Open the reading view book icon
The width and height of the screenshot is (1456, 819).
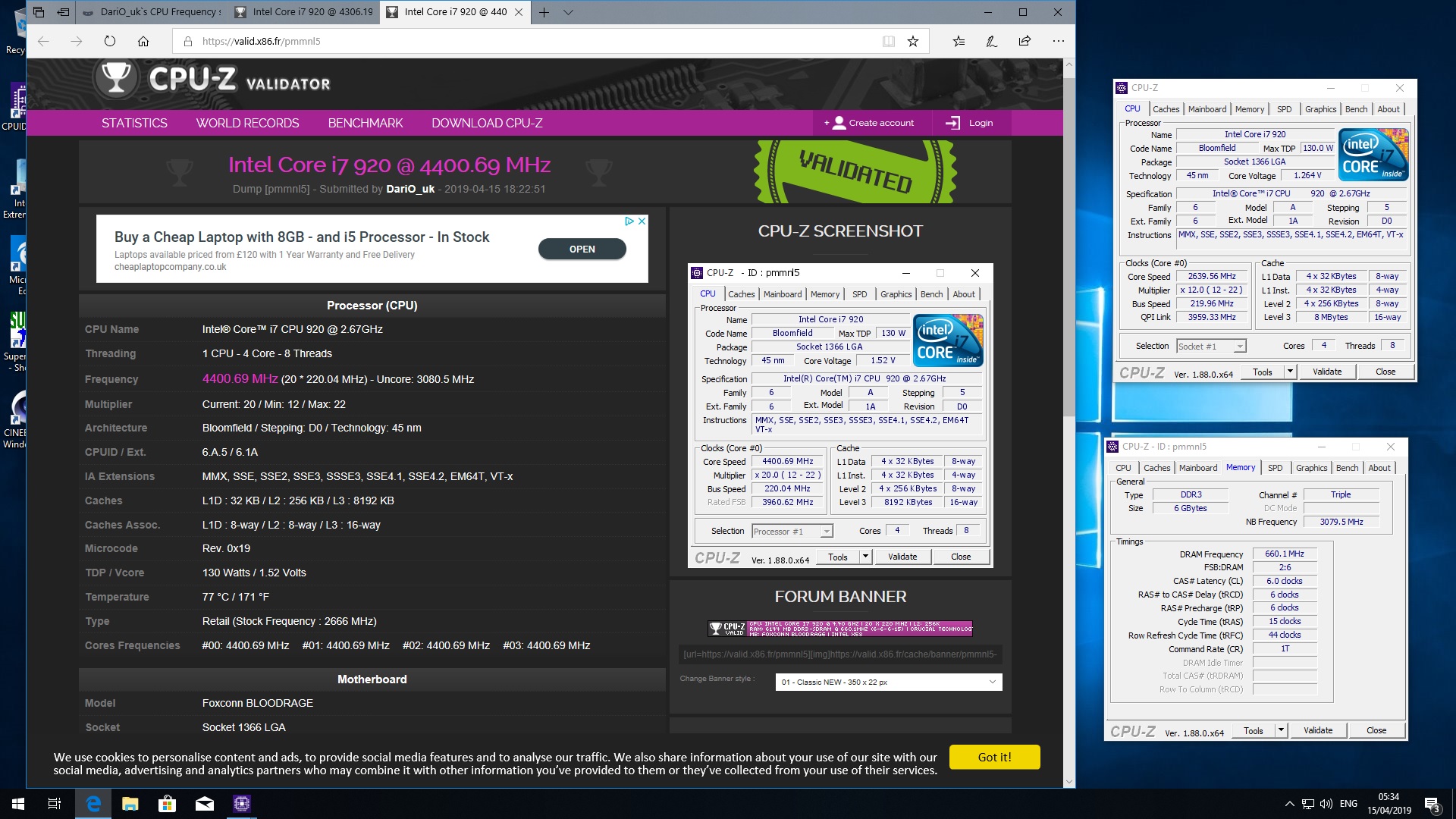888,41
